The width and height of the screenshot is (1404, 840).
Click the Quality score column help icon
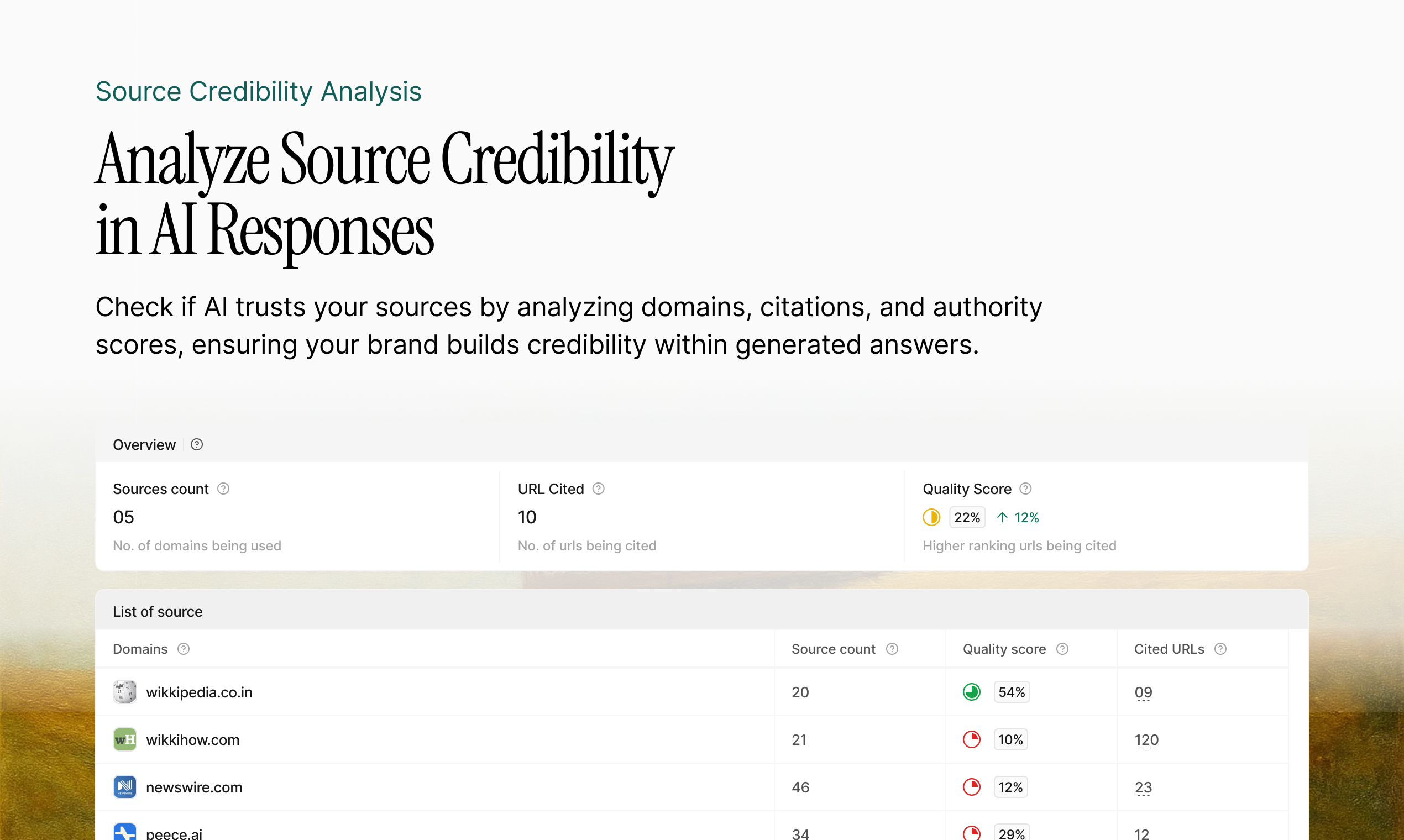pos(1062,649)
